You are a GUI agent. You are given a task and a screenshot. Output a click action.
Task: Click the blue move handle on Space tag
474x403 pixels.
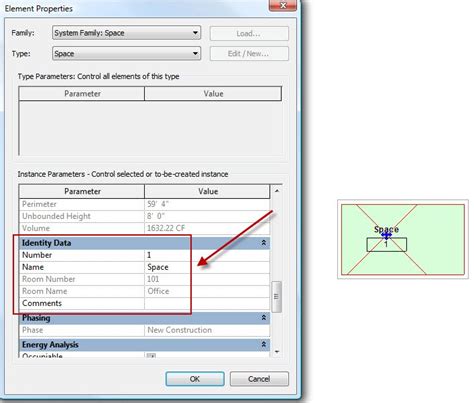386,236
